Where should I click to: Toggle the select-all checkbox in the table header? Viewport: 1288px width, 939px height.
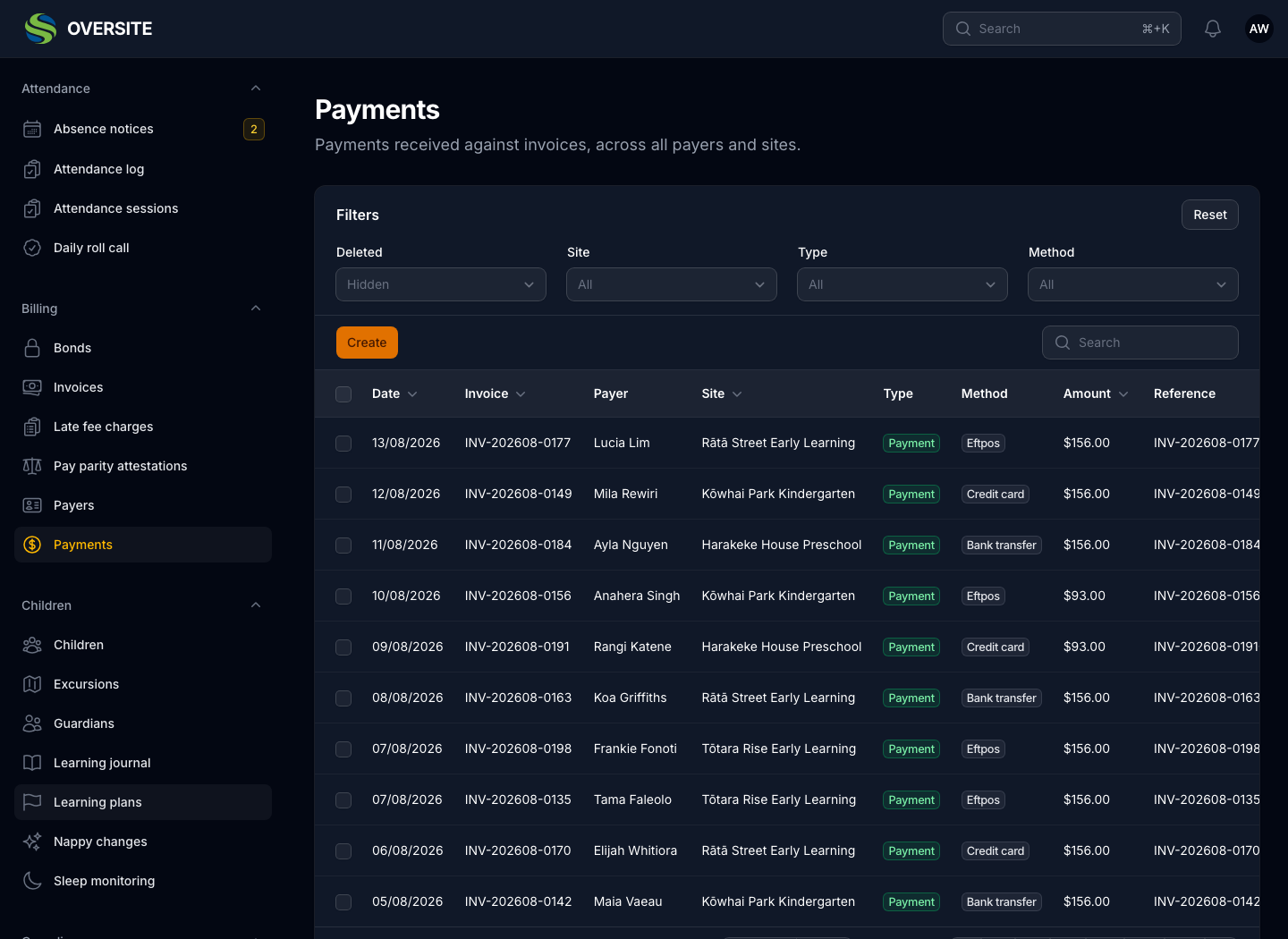click(x=343, y=394)
